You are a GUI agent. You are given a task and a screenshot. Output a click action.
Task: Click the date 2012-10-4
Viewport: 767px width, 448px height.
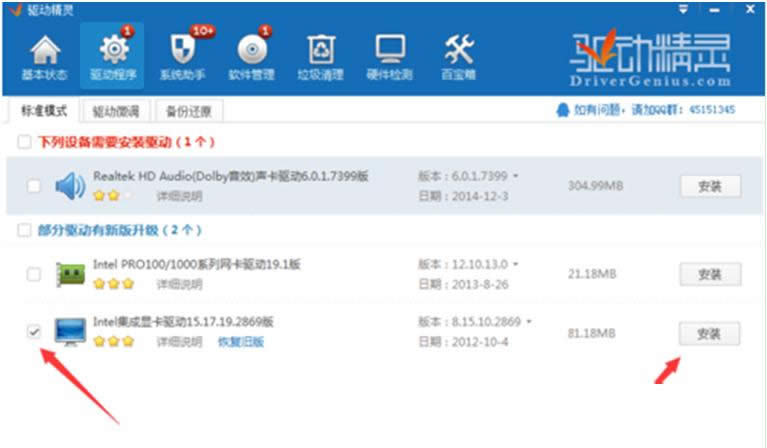click(480, 341)
